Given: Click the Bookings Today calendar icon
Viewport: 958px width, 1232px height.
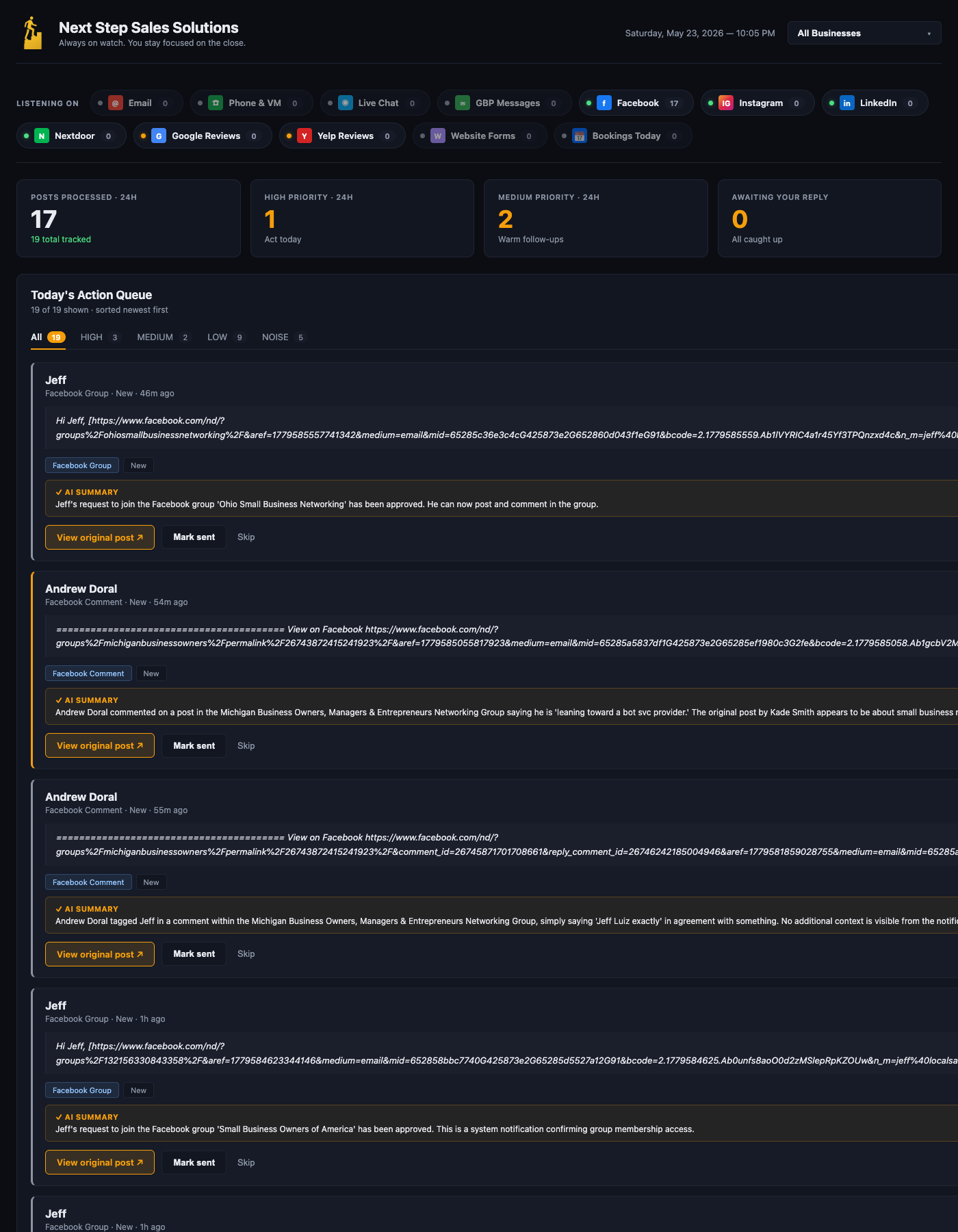Looking at the screenshot, I should 580,136.
